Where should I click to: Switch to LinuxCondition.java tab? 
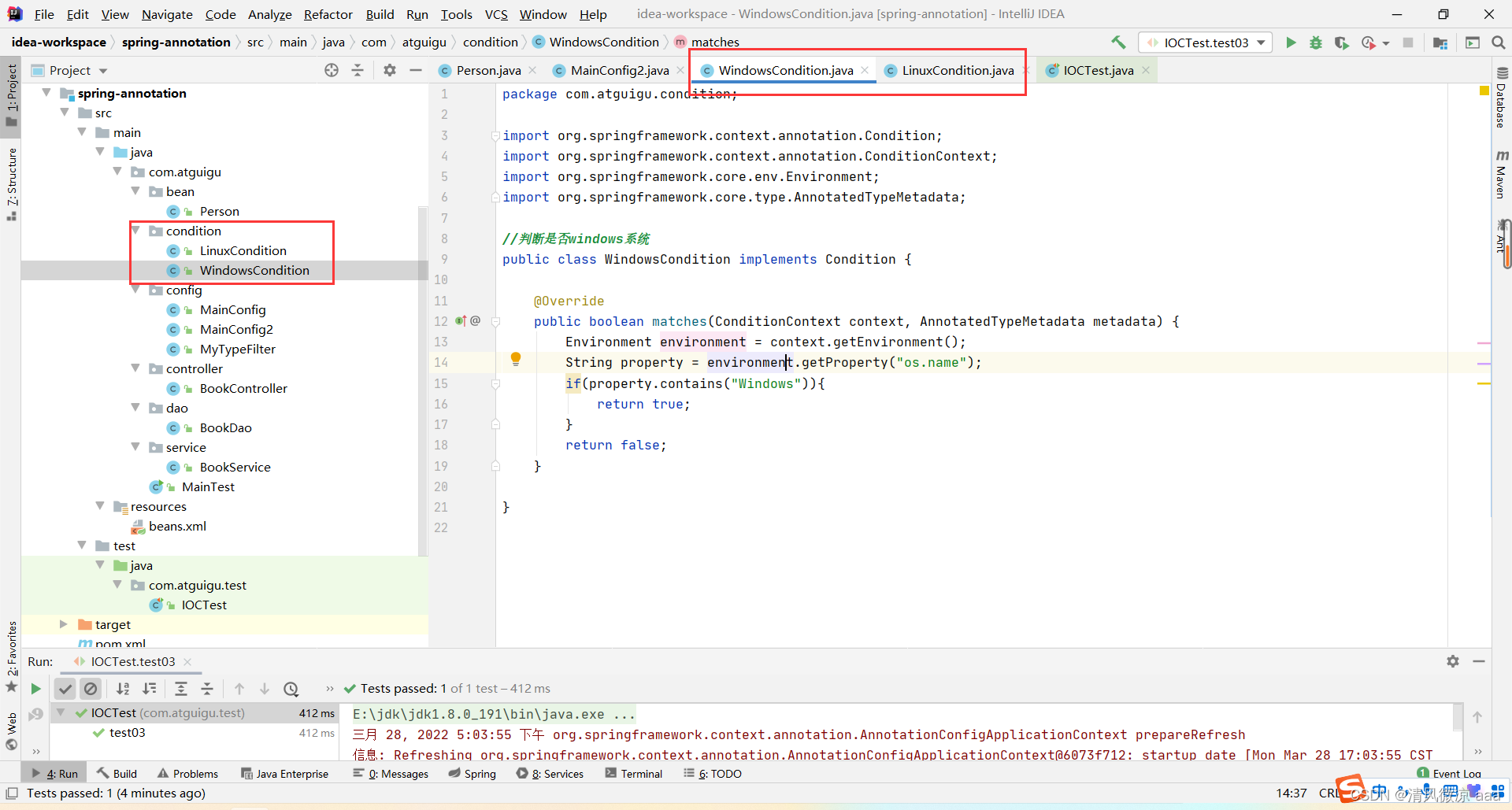pos(957,70)
